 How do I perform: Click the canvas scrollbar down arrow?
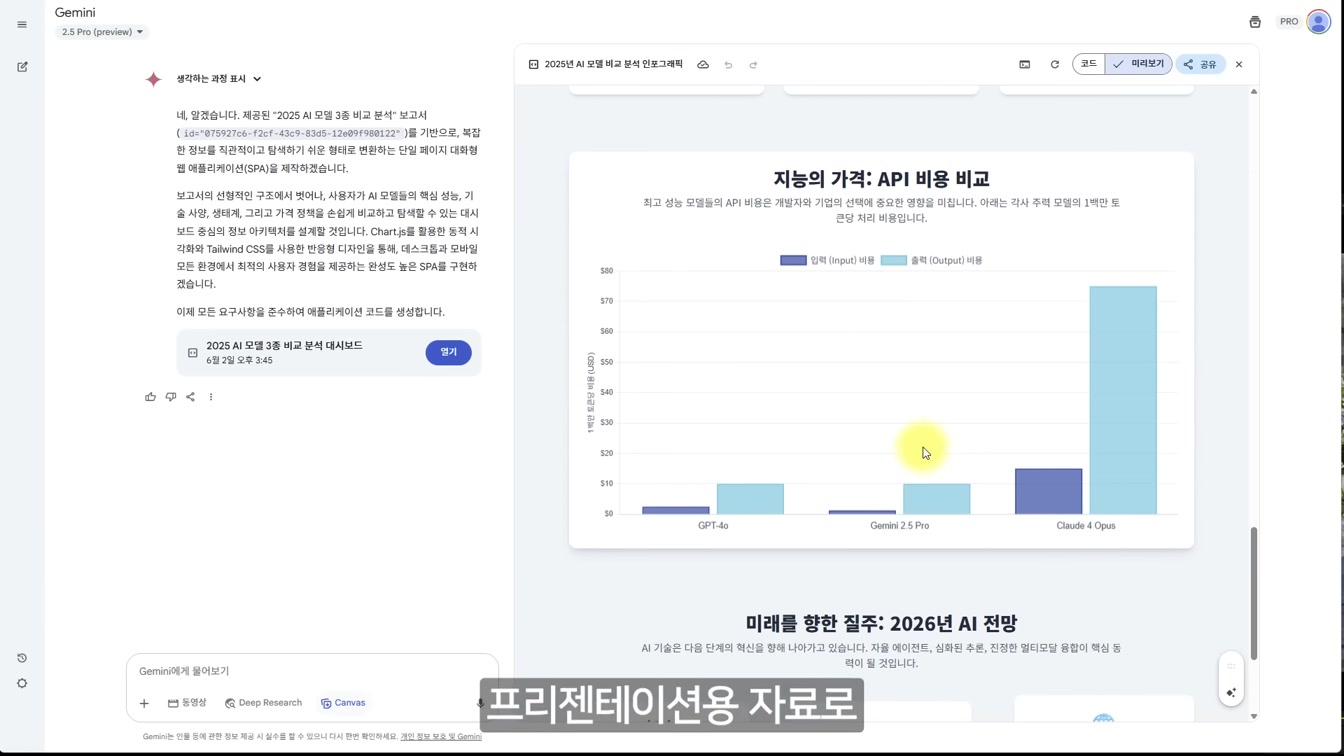(x=1253, y=717)
